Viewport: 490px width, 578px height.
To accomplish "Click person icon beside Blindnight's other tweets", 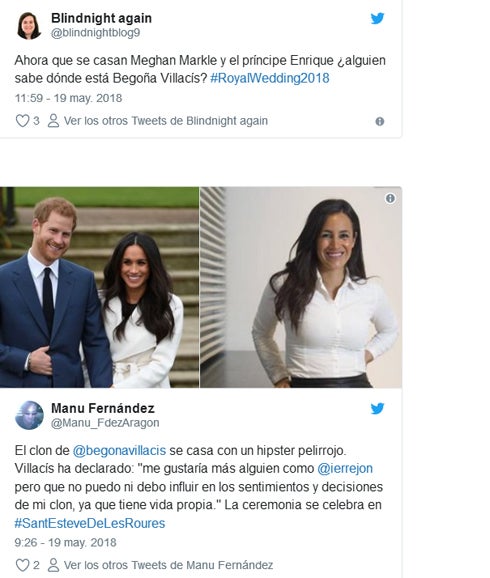I will tap(53, 121).
